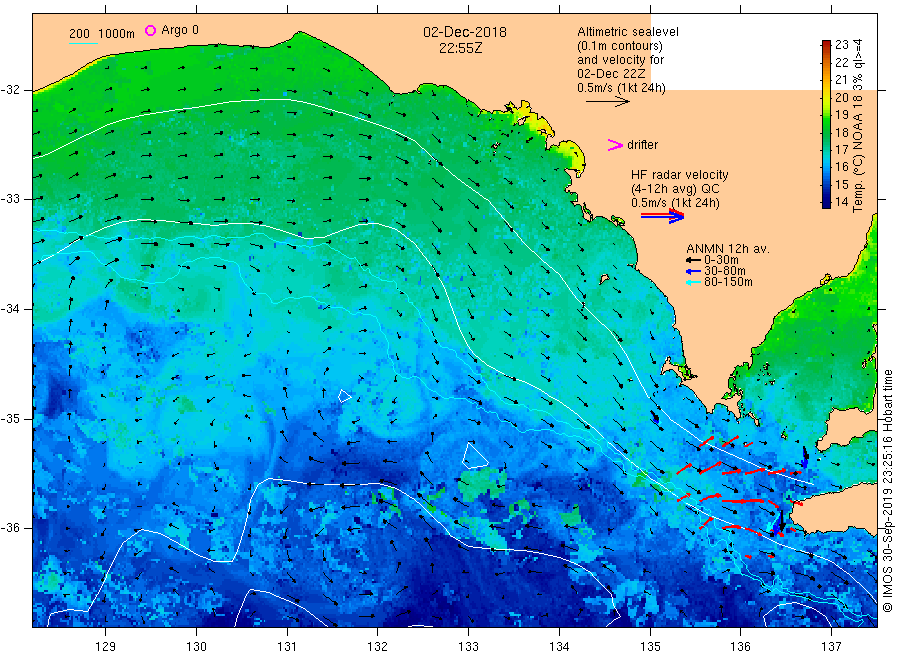Screen dimensions: 900x660
Task: Click the -32 latitude axis label
Action: click(x=10, y=90)
